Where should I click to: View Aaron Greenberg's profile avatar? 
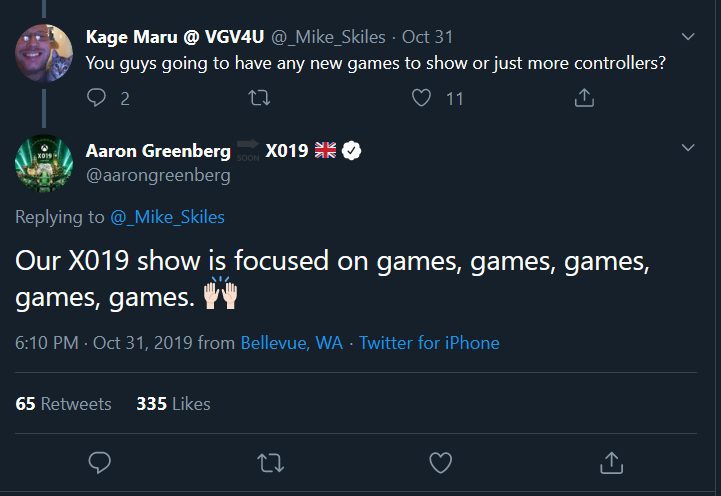coord(44,161)
